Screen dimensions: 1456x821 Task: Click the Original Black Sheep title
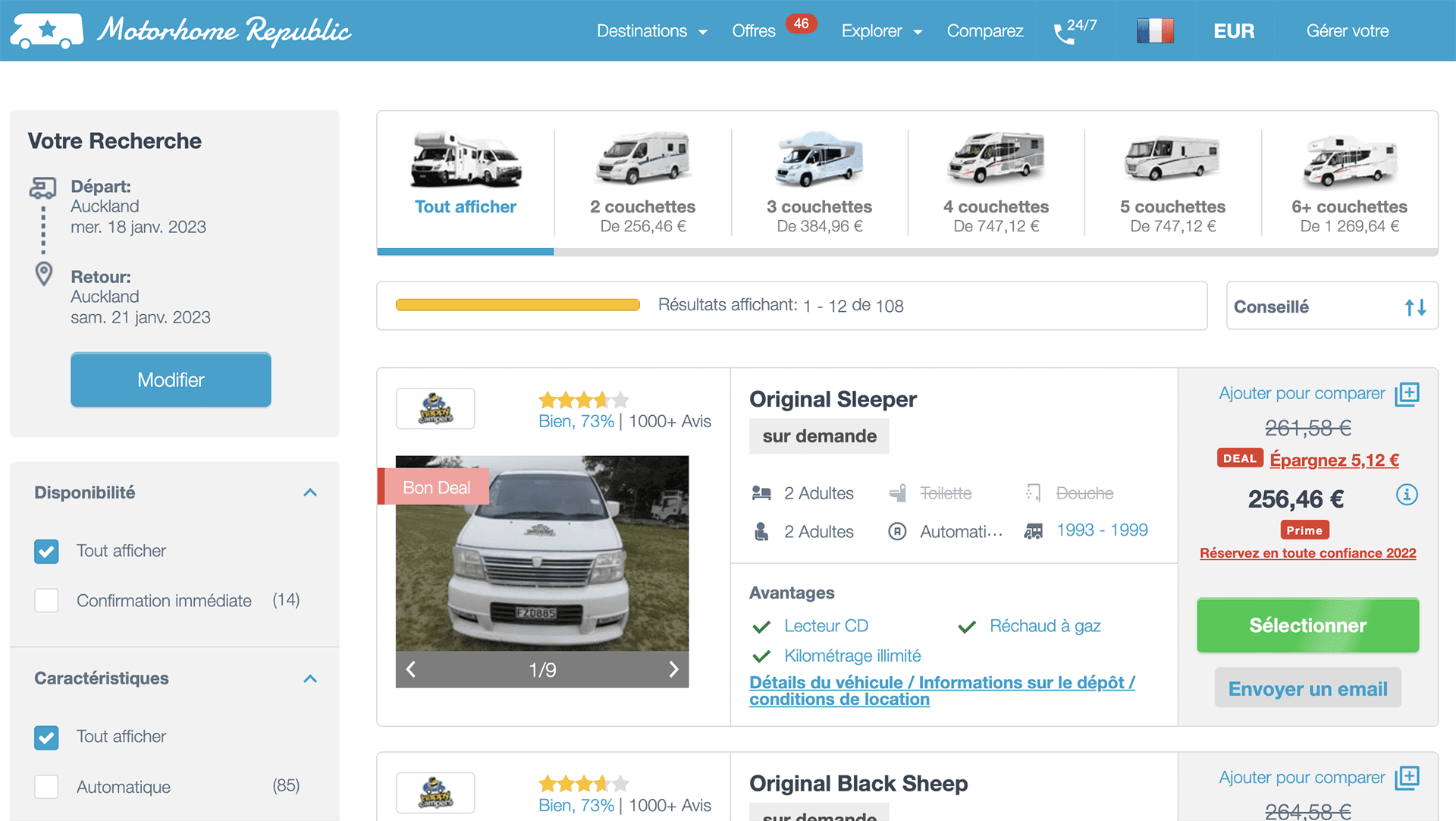tap(858, 783)
